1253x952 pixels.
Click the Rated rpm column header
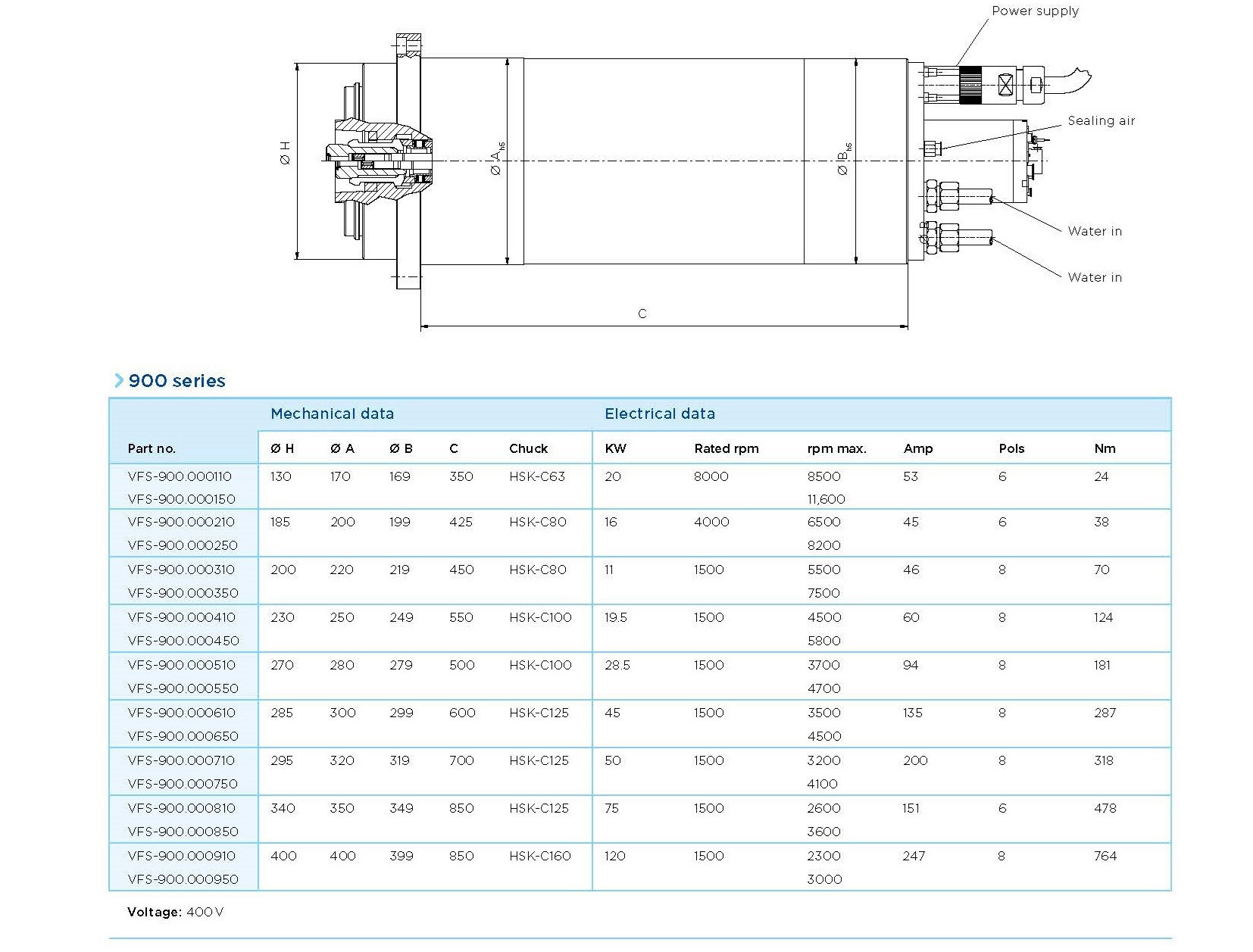click(726, 448)
